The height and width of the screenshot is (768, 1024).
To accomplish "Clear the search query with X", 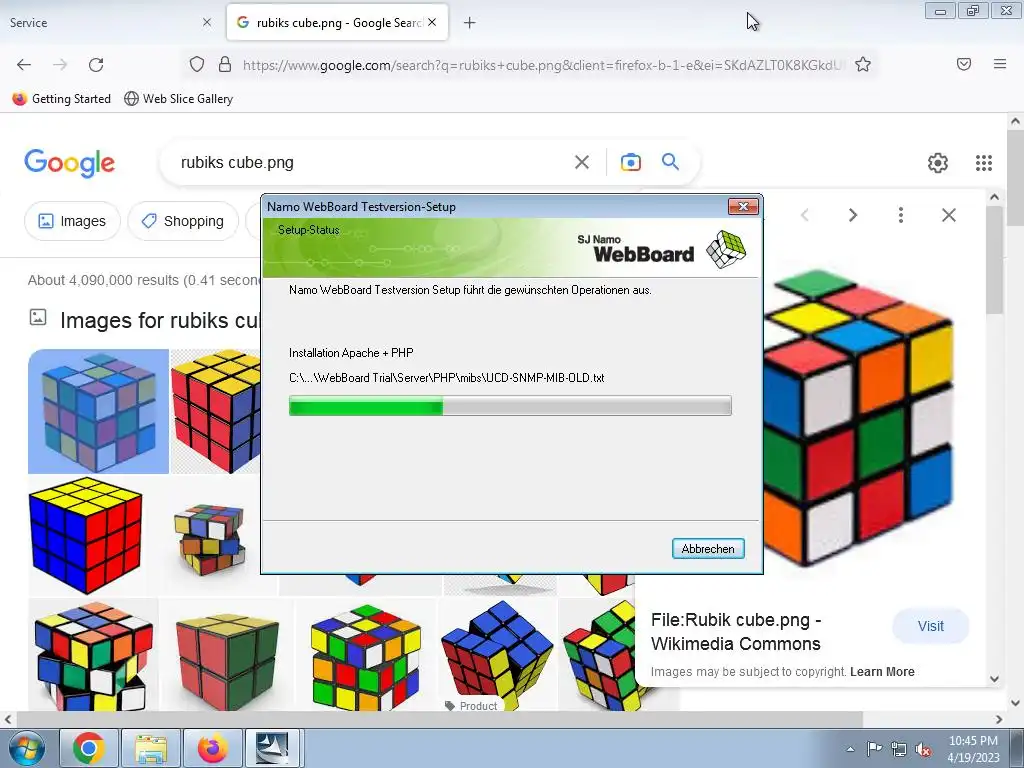I will [582, 162].
